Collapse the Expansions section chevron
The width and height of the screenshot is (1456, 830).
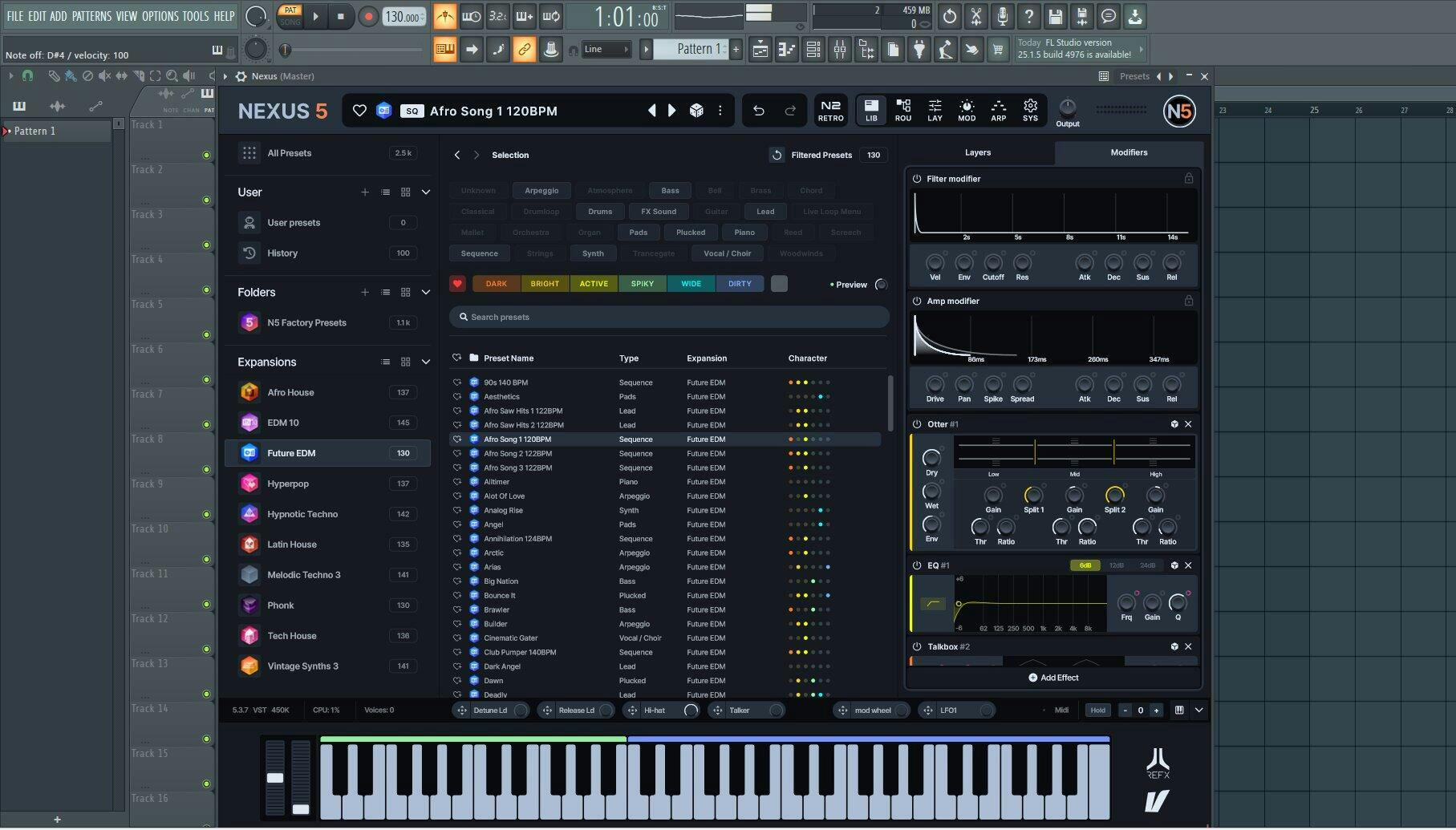(426, 362)
